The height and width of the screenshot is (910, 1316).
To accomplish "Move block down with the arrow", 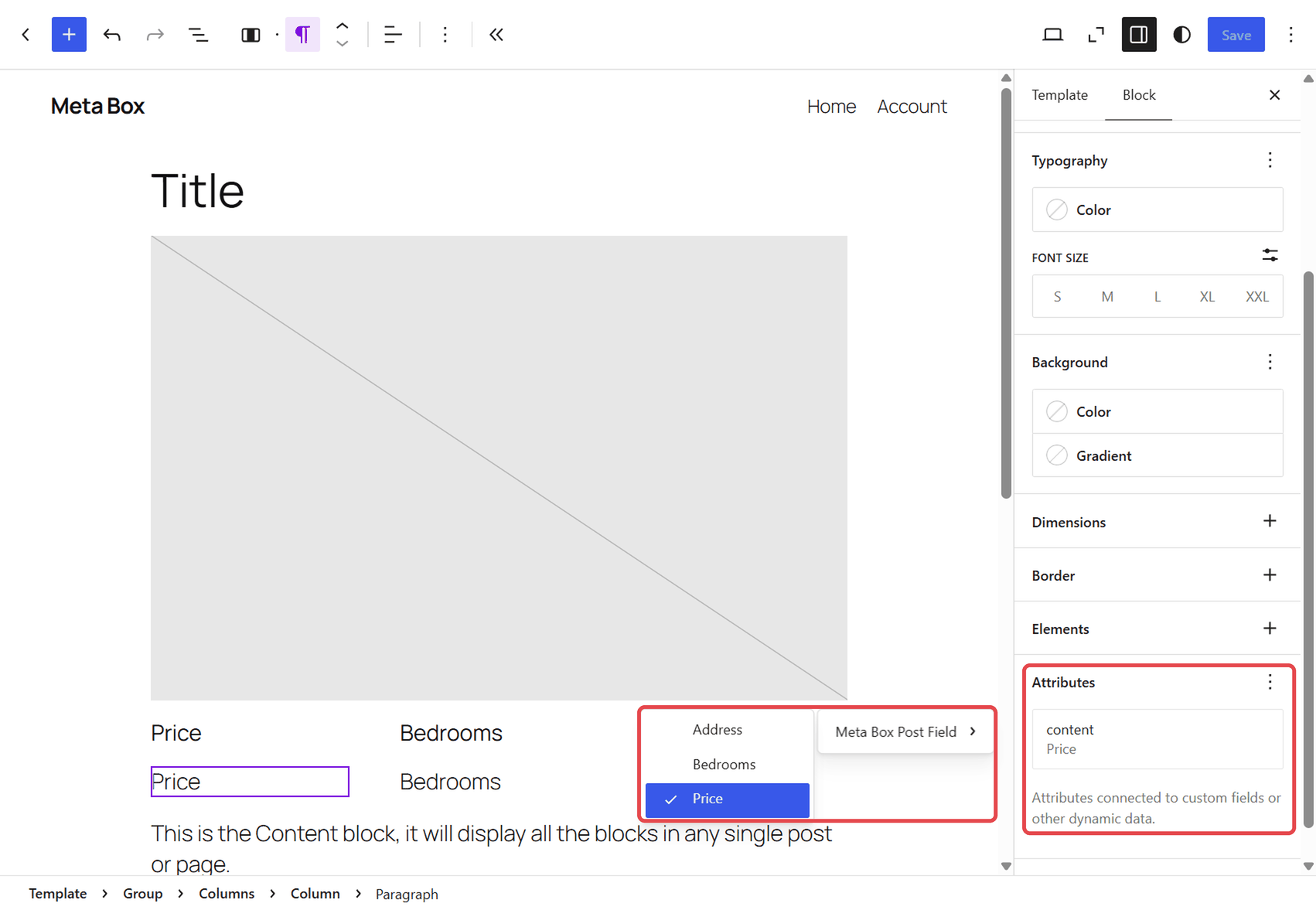I will coord(343,44).
